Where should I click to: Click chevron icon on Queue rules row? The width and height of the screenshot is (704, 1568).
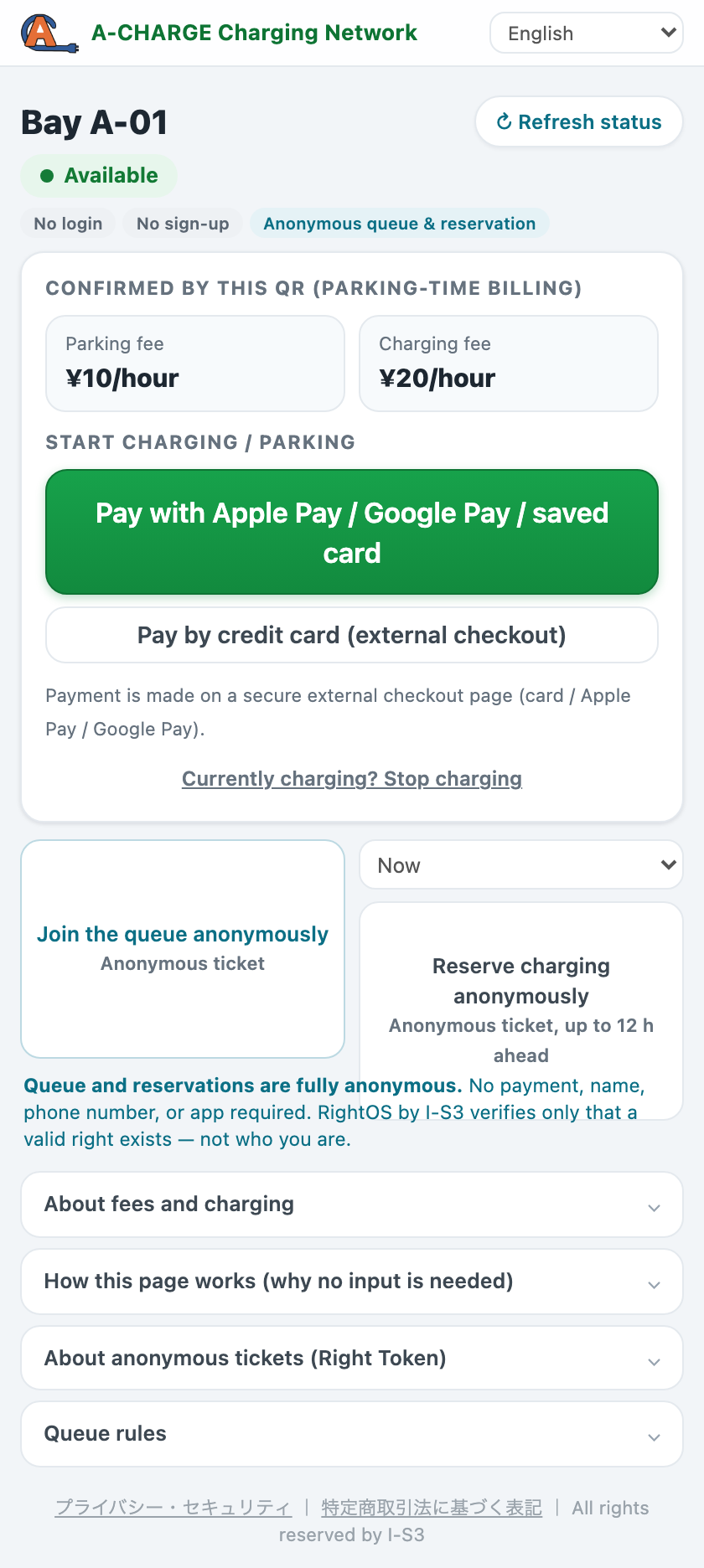tap(655, 1437)
